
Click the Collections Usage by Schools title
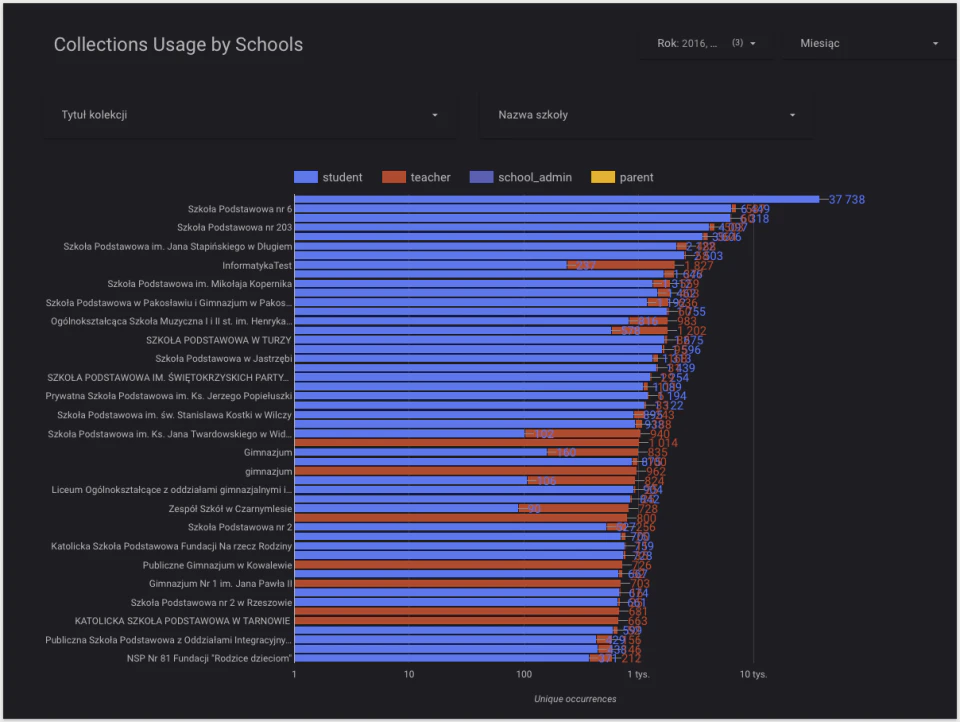(178, 45)
